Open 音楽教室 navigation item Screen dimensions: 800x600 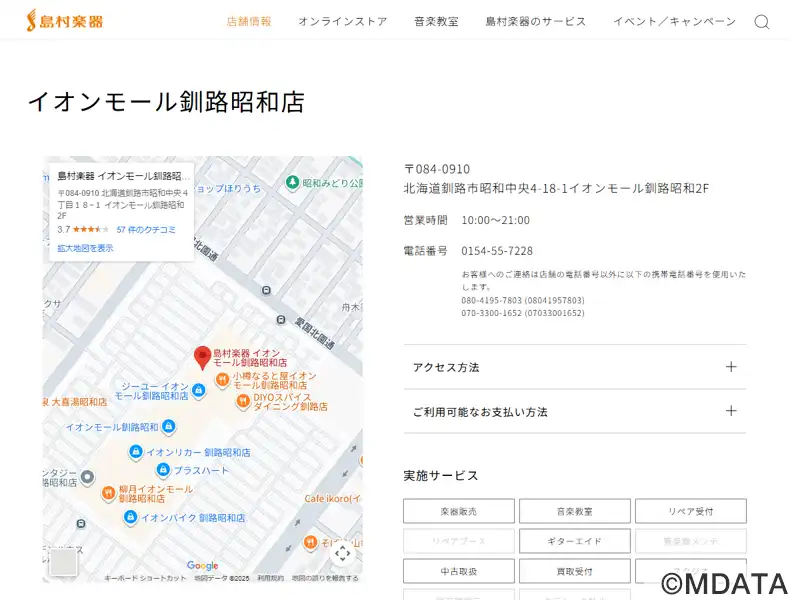[436, 21]
